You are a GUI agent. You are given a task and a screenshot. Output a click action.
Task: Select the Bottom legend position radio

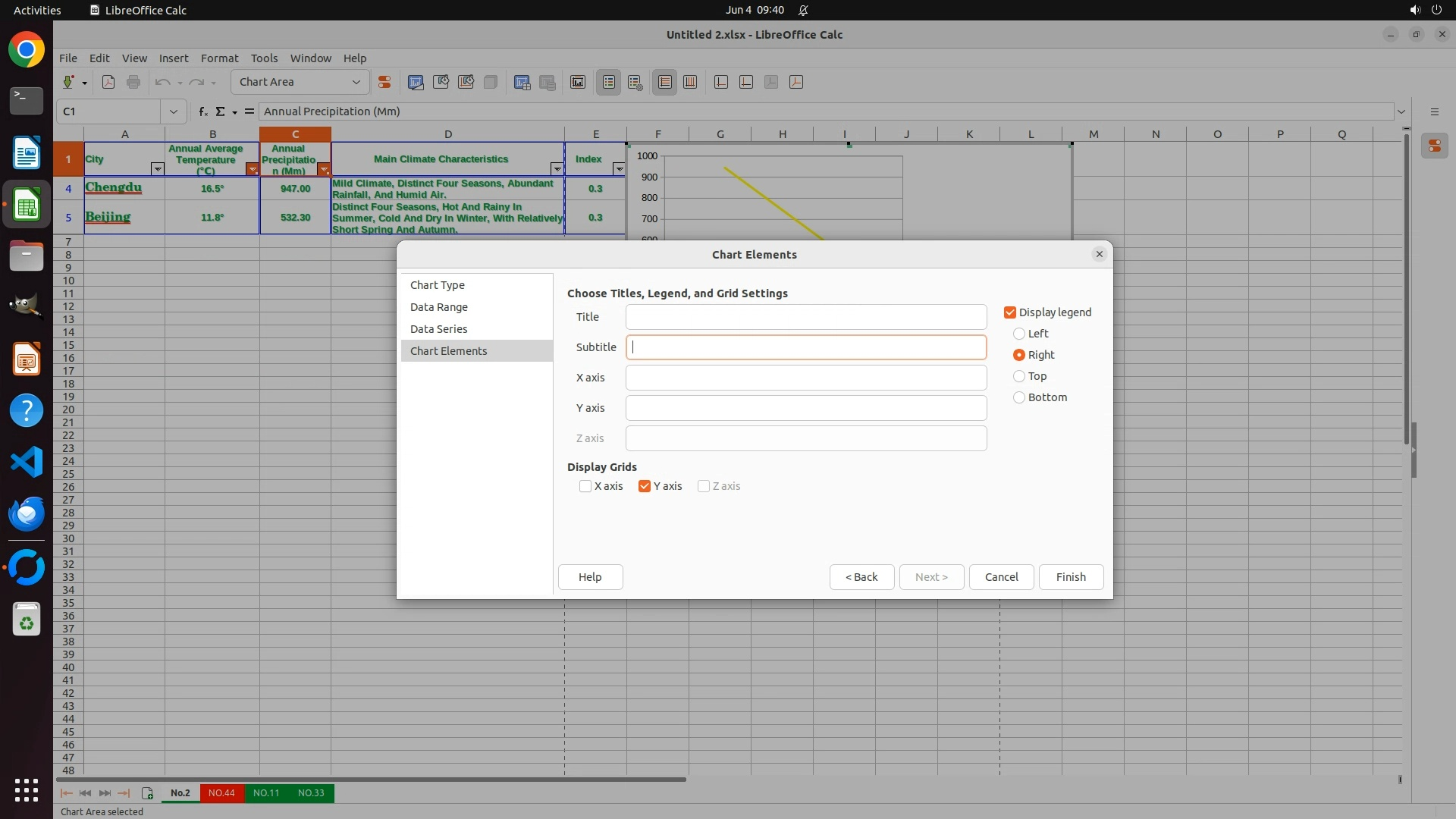(1019, 397)
